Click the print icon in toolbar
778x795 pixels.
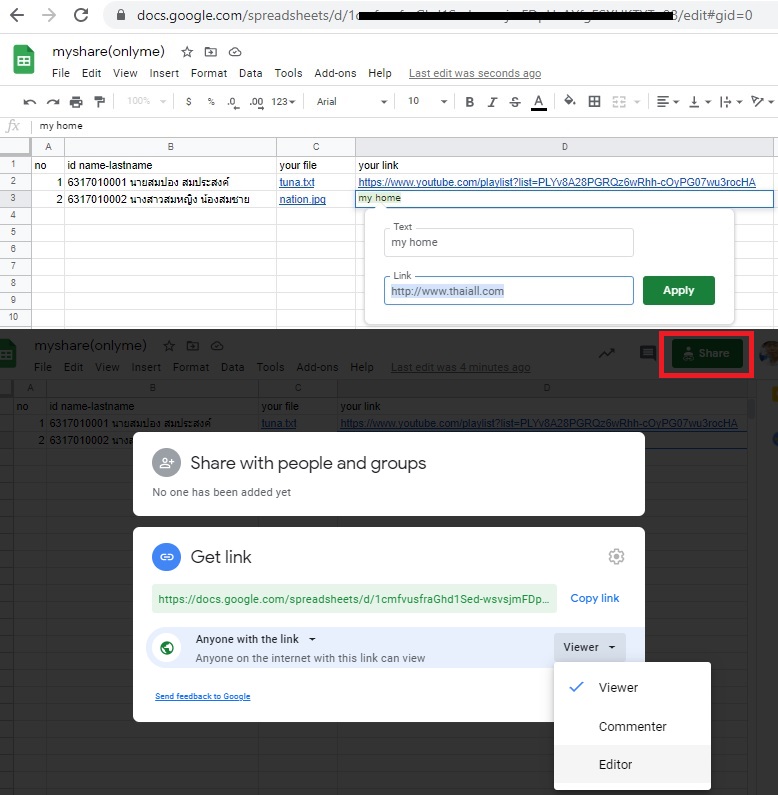[76, 101]
